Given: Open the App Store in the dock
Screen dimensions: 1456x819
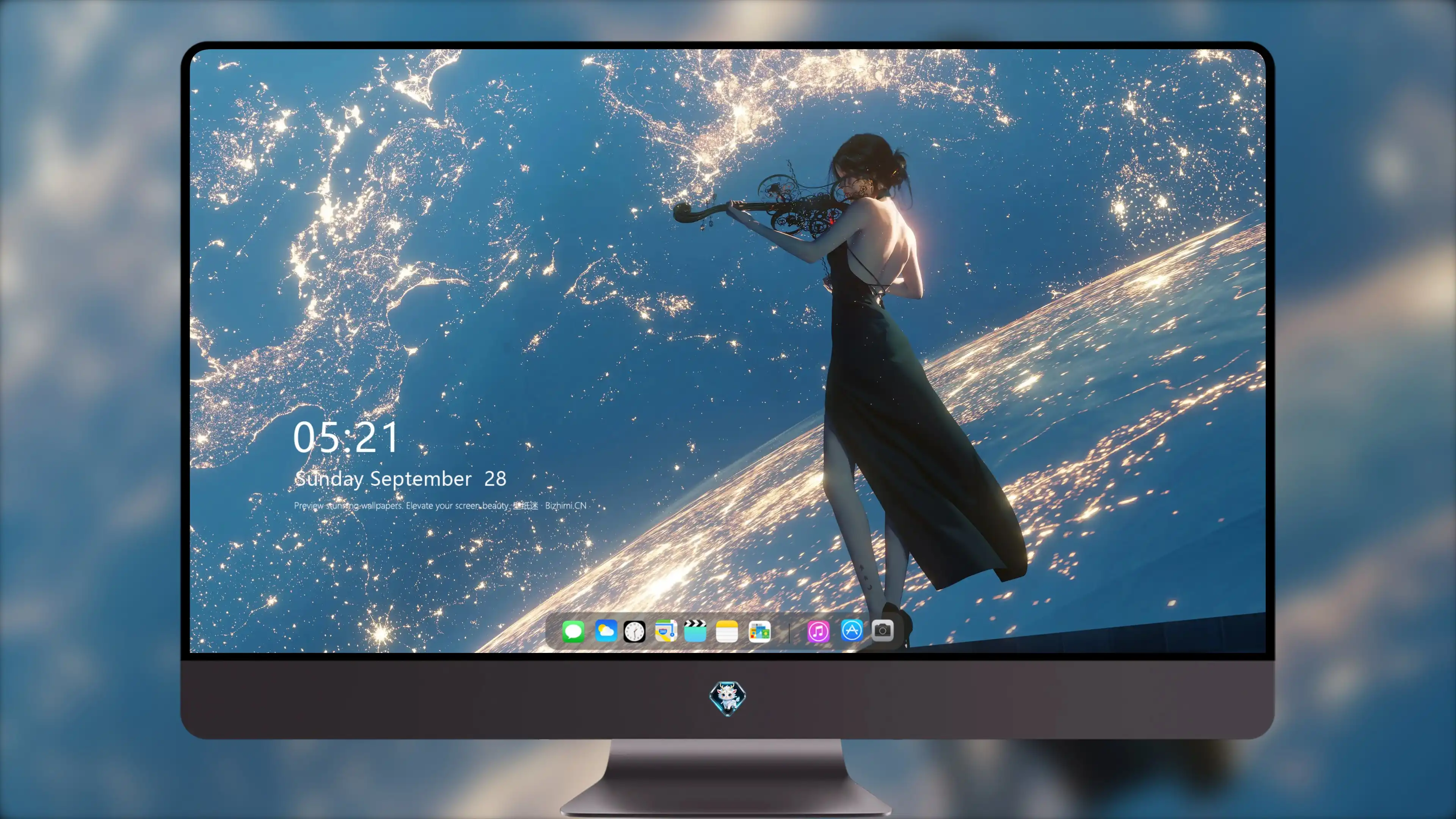Looking at the screenshot, I should pyautogui.click(x=851, y=631).
